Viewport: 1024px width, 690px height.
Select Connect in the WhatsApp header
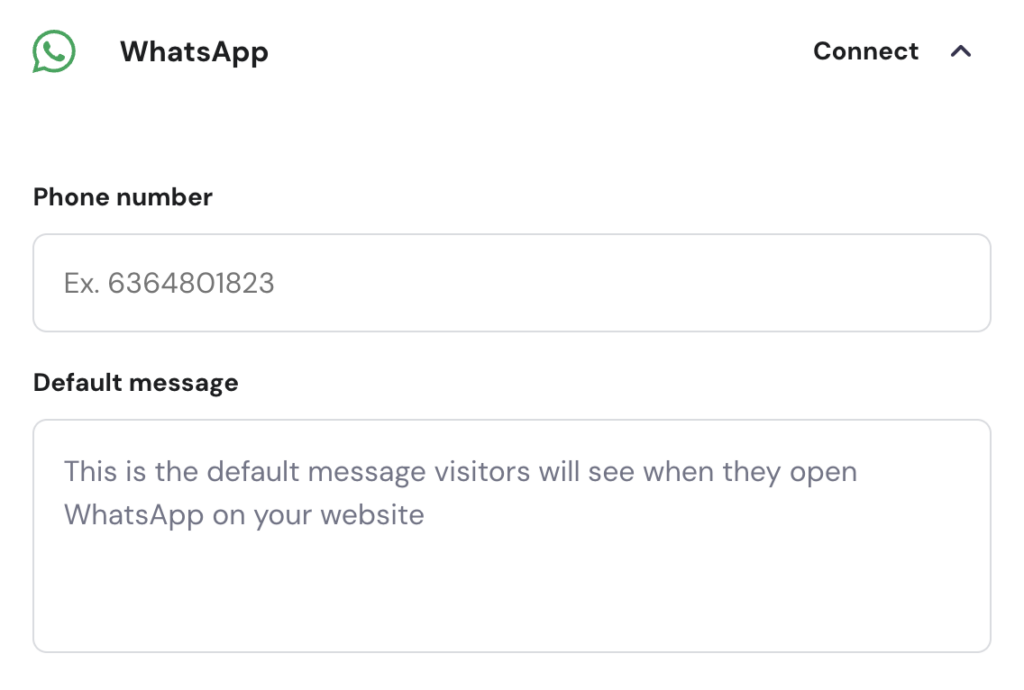pos(865,51)
